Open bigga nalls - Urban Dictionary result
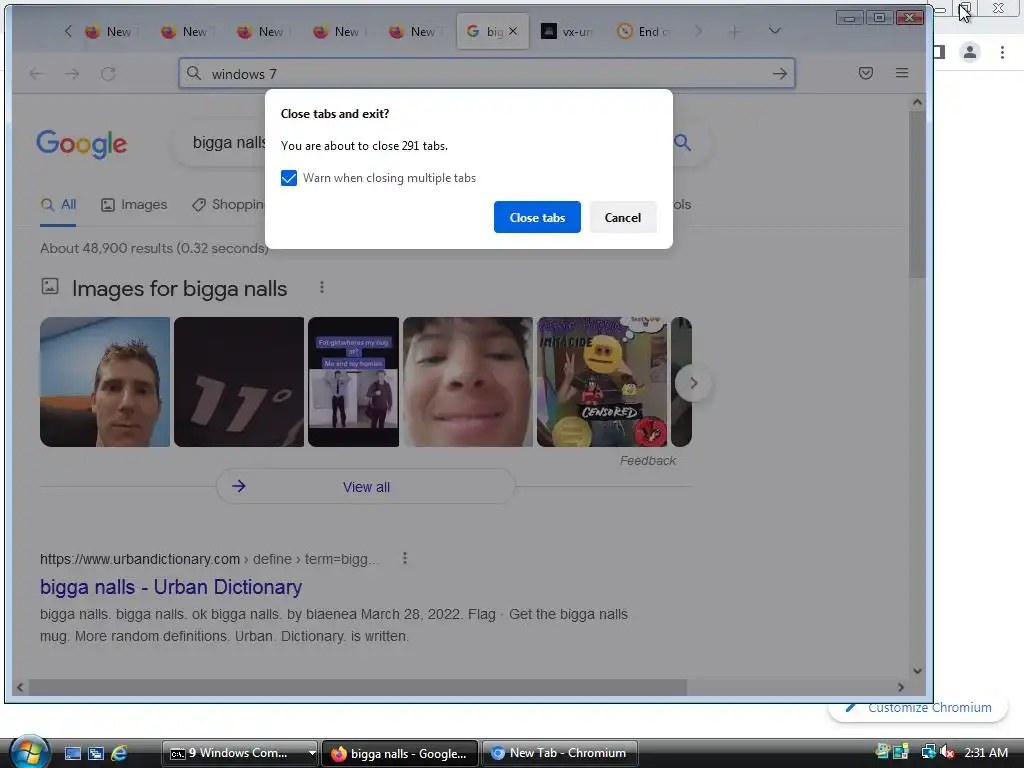Image resolution: width=1024 pixels, height=768 pixels. (171, 587)
